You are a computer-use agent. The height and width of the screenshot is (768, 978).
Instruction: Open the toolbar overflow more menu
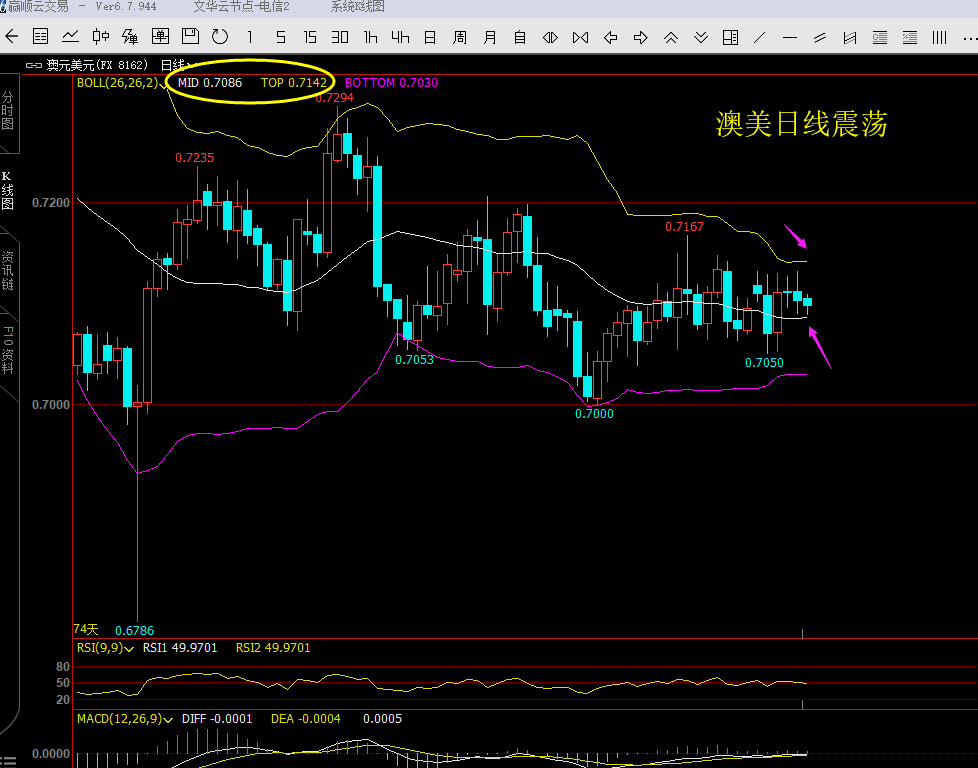(970, 37)
